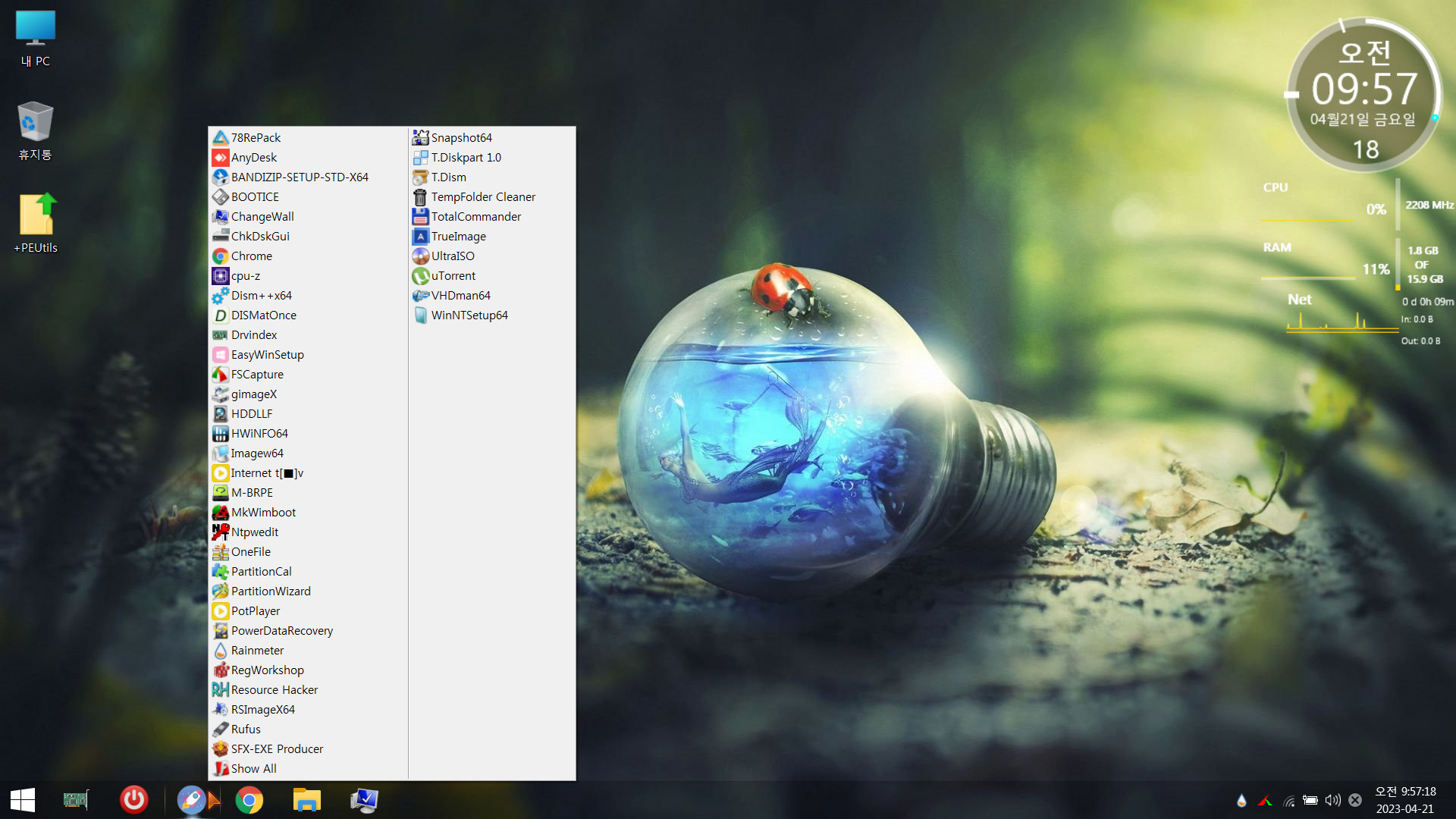Click the network tray icon
Screen dimensions: 1456x819
click(x=1288, y=800)
